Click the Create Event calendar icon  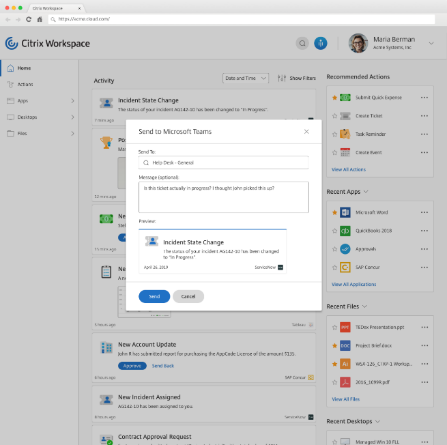click(345, 152)
